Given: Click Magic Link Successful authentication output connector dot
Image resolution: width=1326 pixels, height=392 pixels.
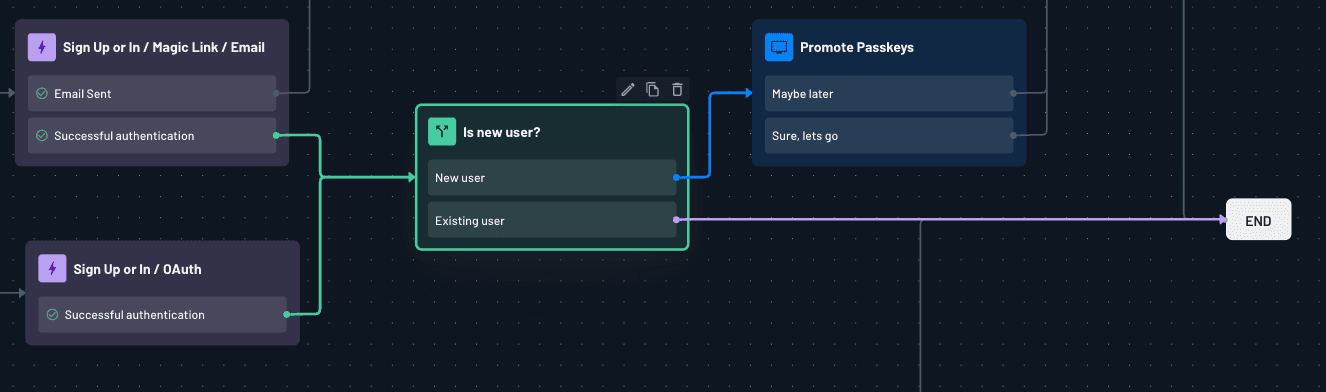Looking at the screenshot, I should (x=276, y=136).
